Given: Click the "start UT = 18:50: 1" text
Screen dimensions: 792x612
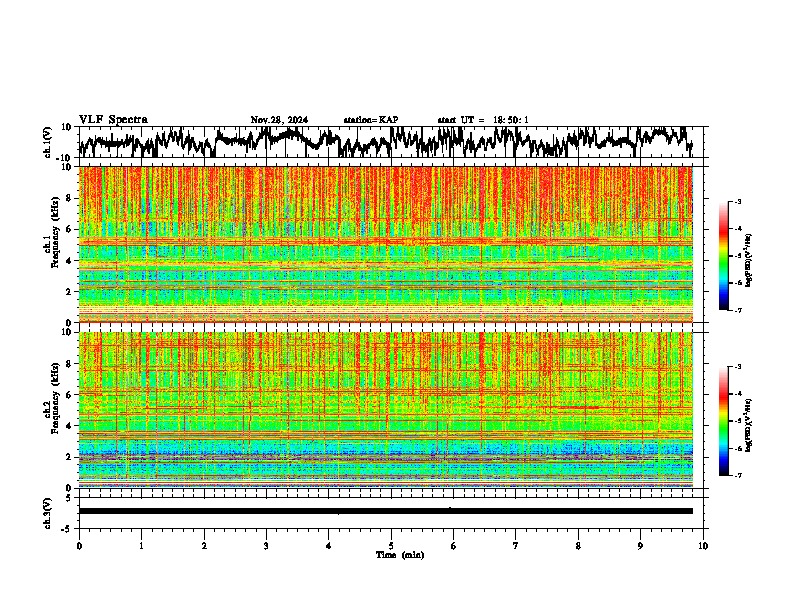Looking at the screenshot, I should (483, 120).
